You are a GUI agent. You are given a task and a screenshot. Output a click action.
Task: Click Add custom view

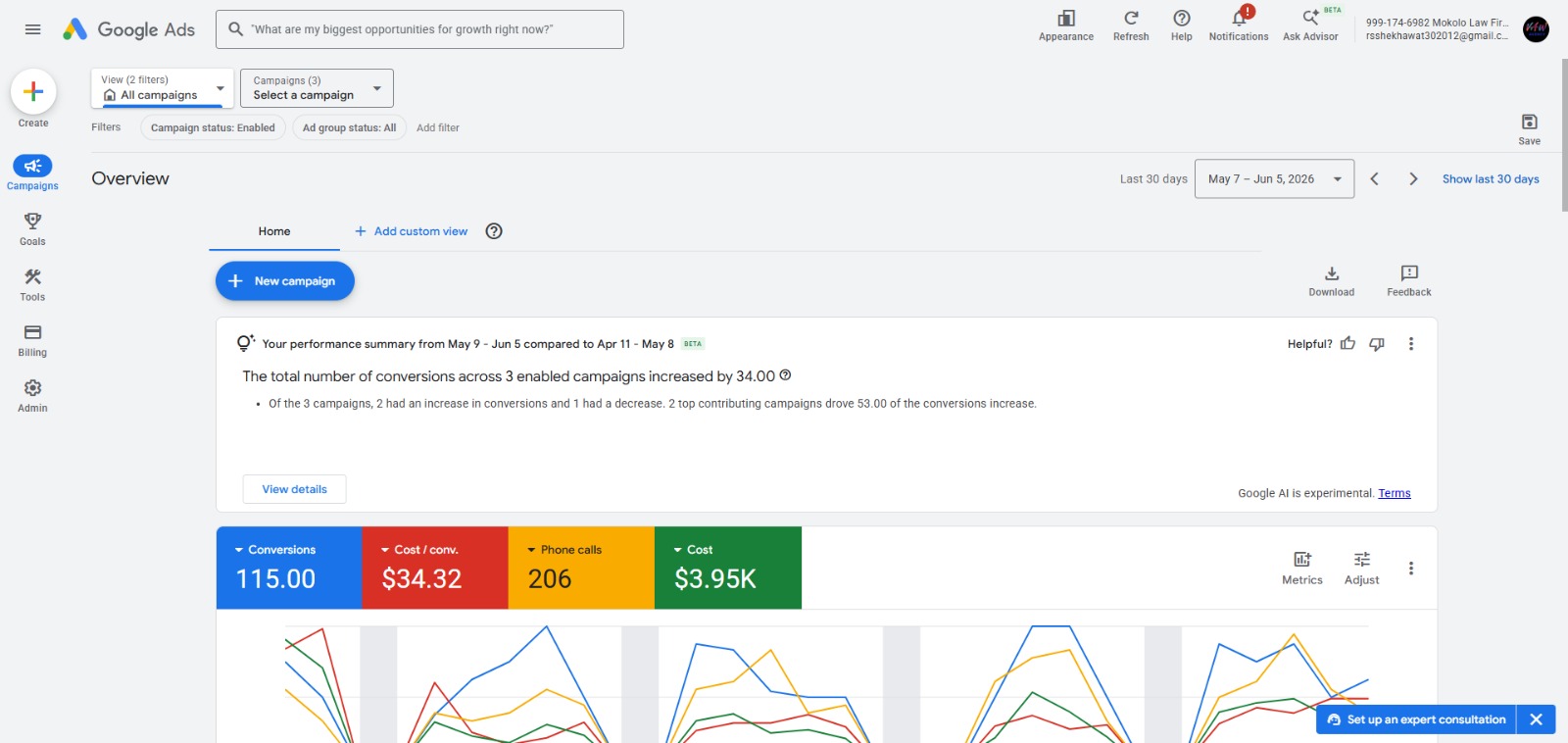click(411, 231)
